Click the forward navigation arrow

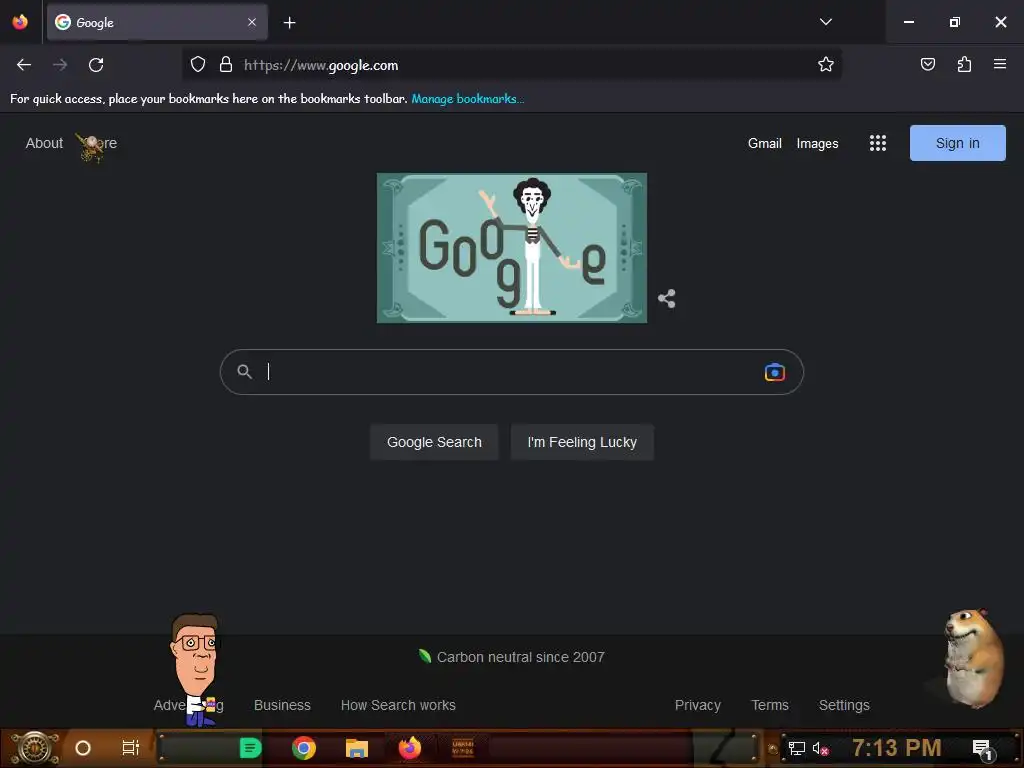coord(60,65)
